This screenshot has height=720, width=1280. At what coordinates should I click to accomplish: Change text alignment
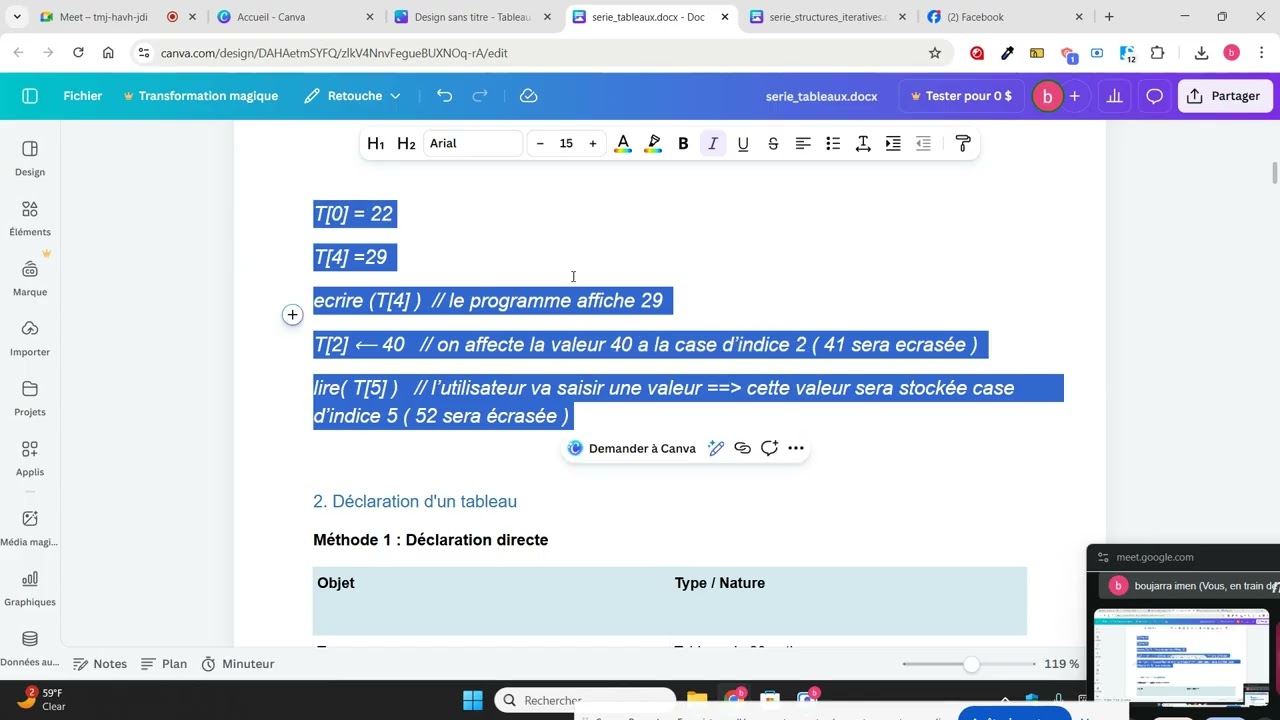point(803,144)
